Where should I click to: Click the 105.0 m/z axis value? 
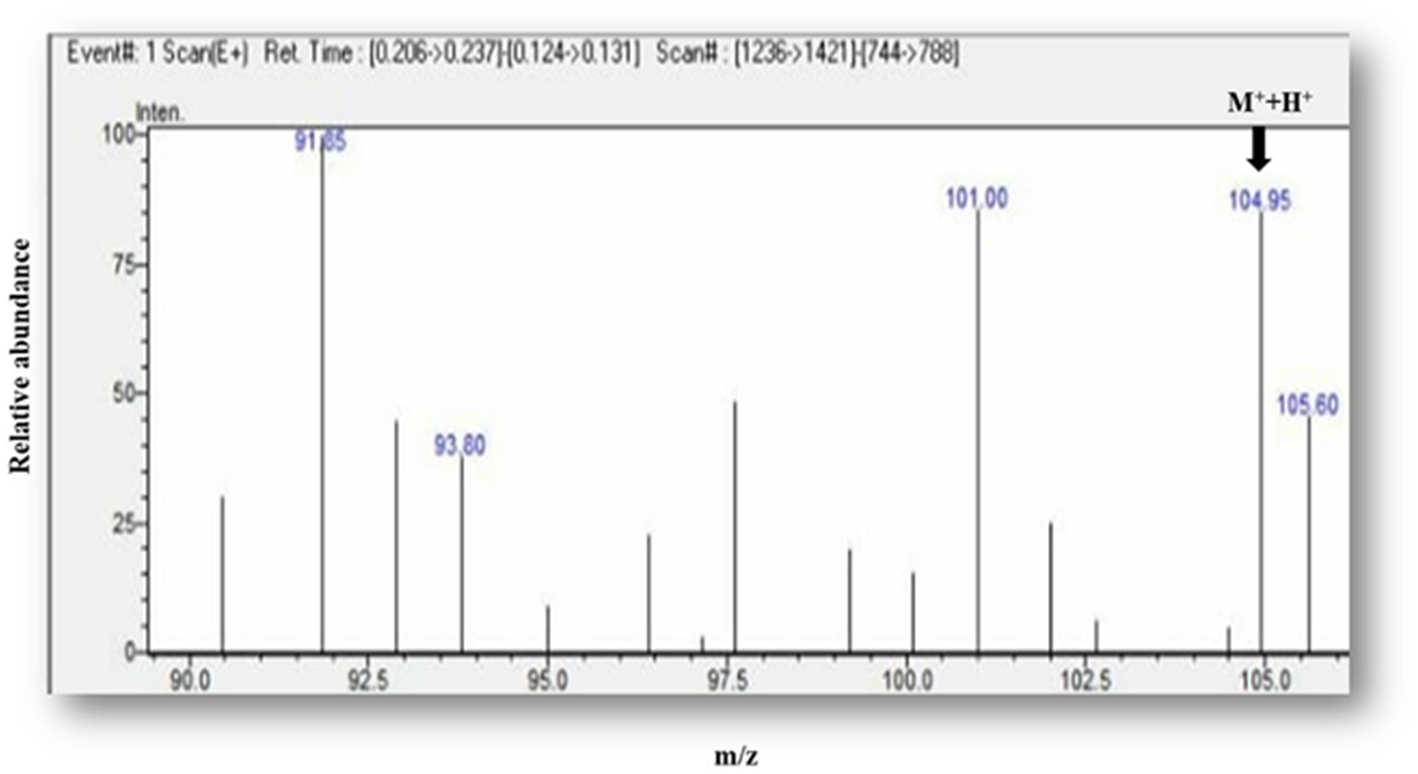[1264, 681]
